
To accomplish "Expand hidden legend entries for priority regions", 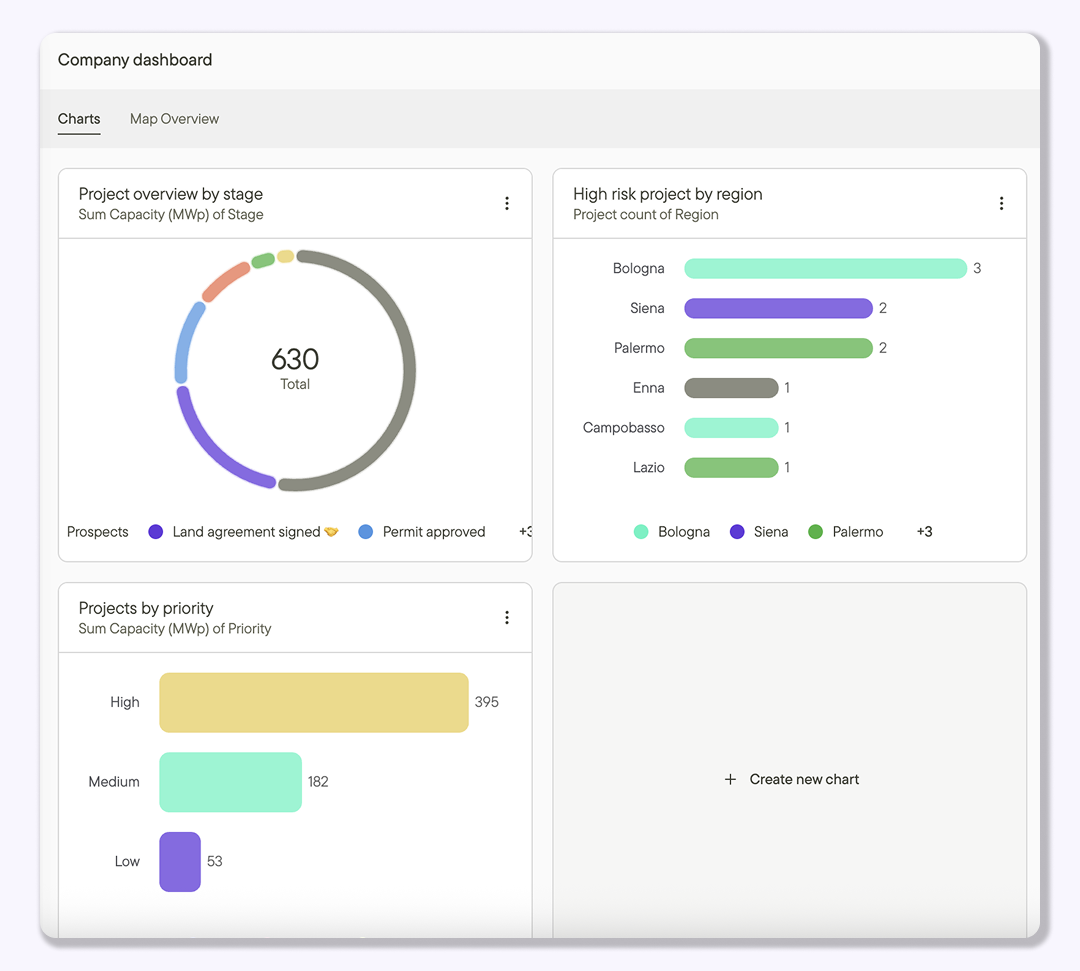I will tap(923, 531).
